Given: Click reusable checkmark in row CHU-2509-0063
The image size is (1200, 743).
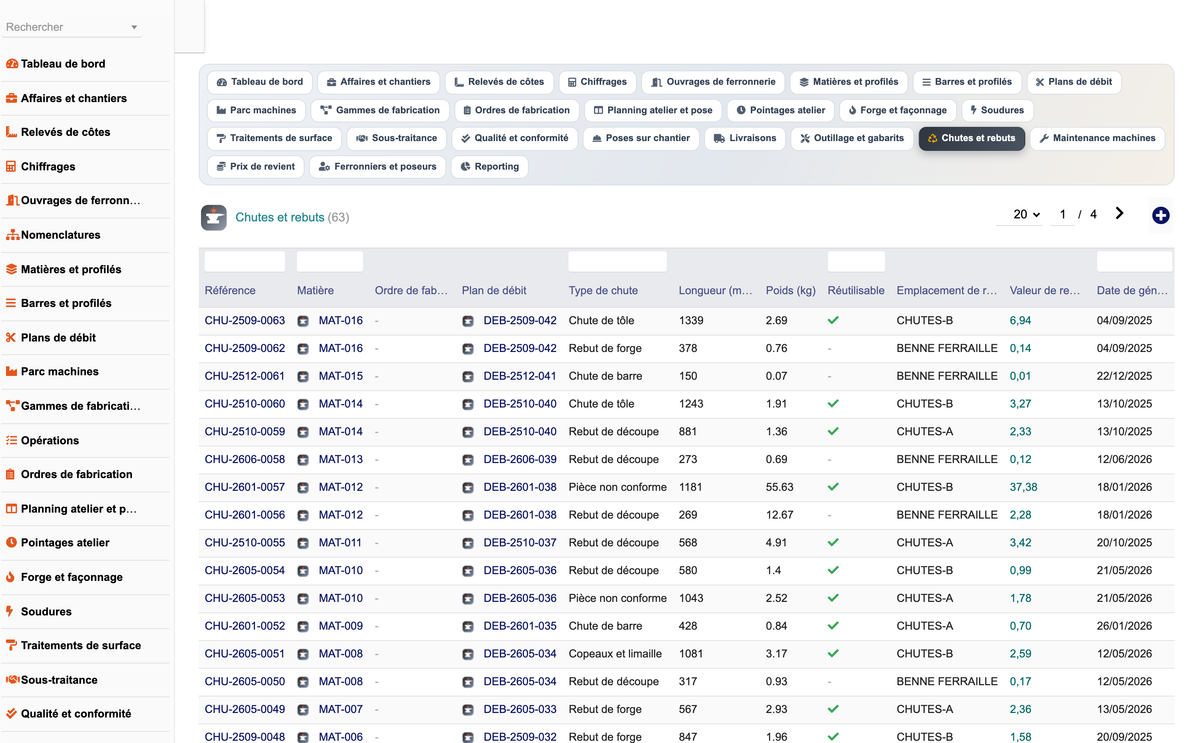Looking at the screenshot, I should tap(833, 321).
